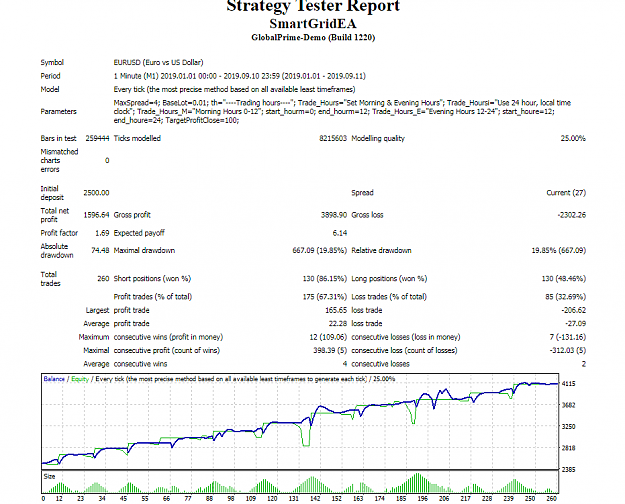Click the Expected payoff value 6.14
625x504 pixels.
tap(340, 233)
